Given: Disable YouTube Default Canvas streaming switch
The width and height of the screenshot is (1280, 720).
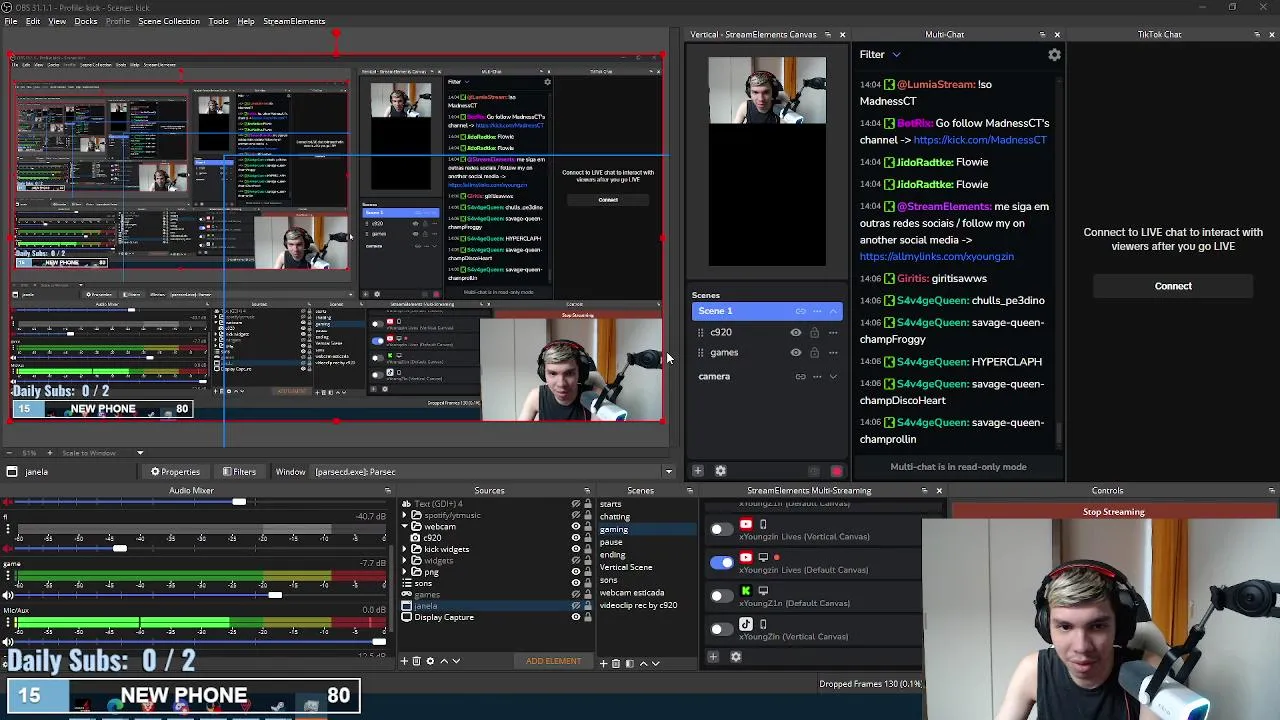Looking at the screenshot, I should point(720,562).
